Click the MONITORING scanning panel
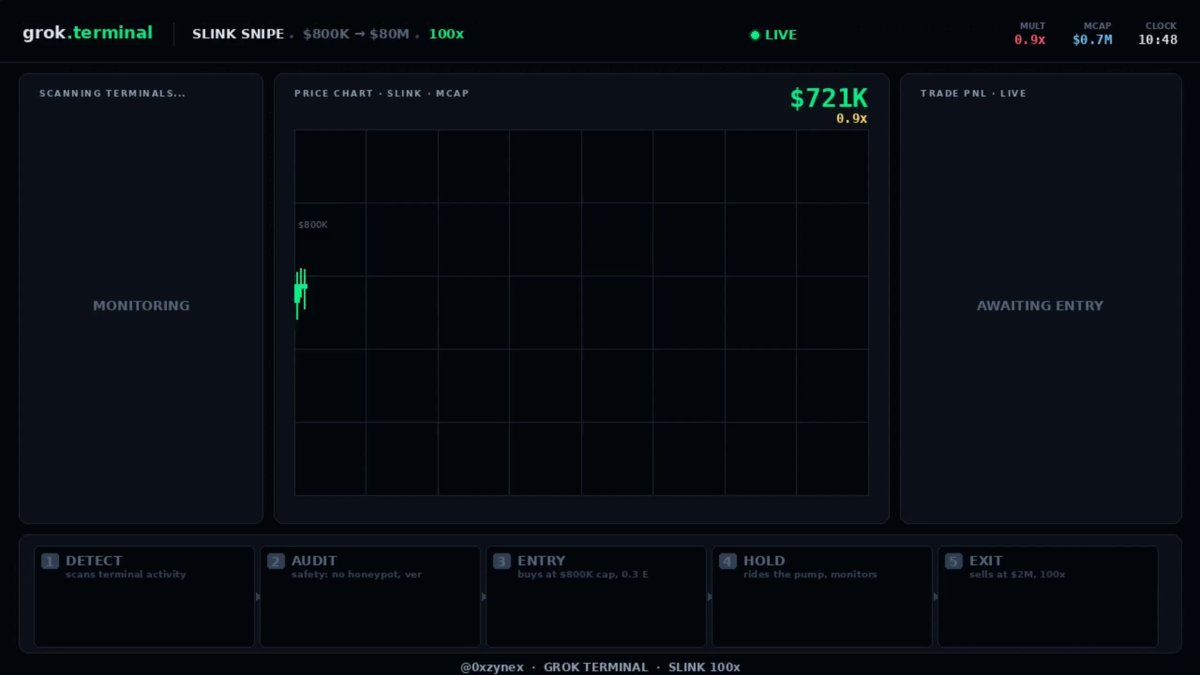This screenshot has height=675, width=1200. tap(141, 298)
